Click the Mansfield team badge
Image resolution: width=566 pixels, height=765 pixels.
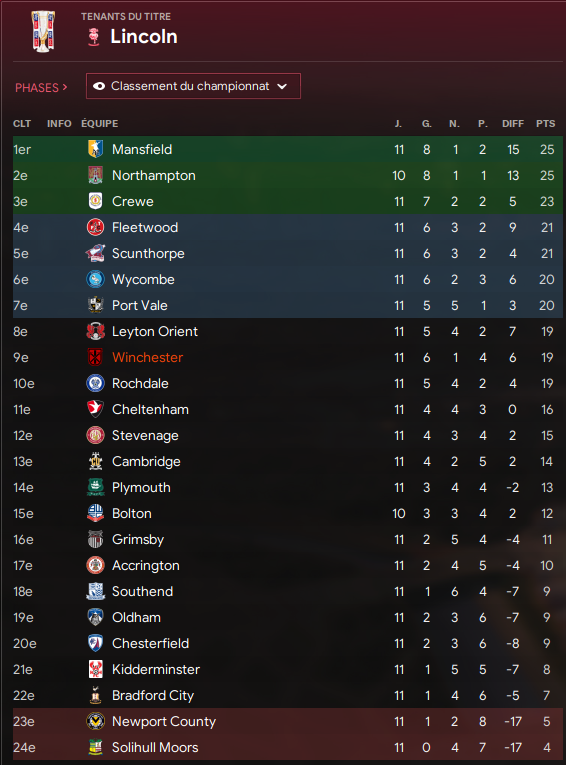tap(95, 149)
